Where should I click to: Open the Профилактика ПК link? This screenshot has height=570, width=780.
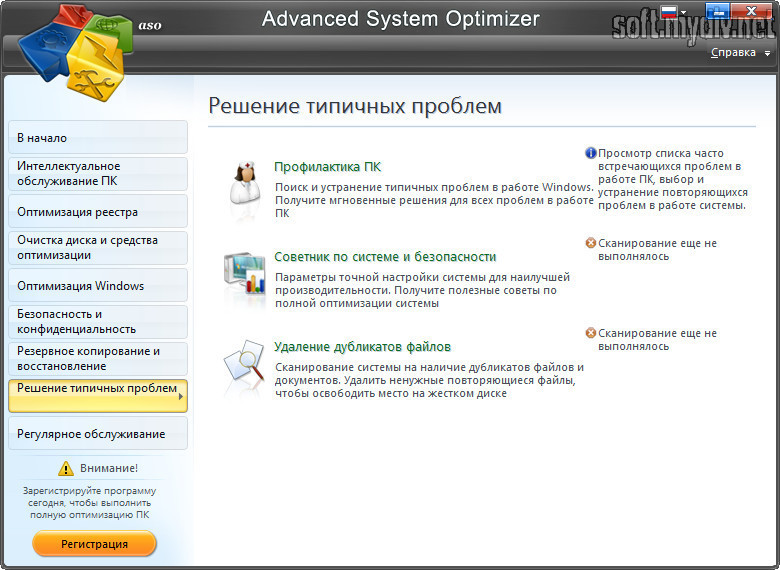(x=327, y=167)
